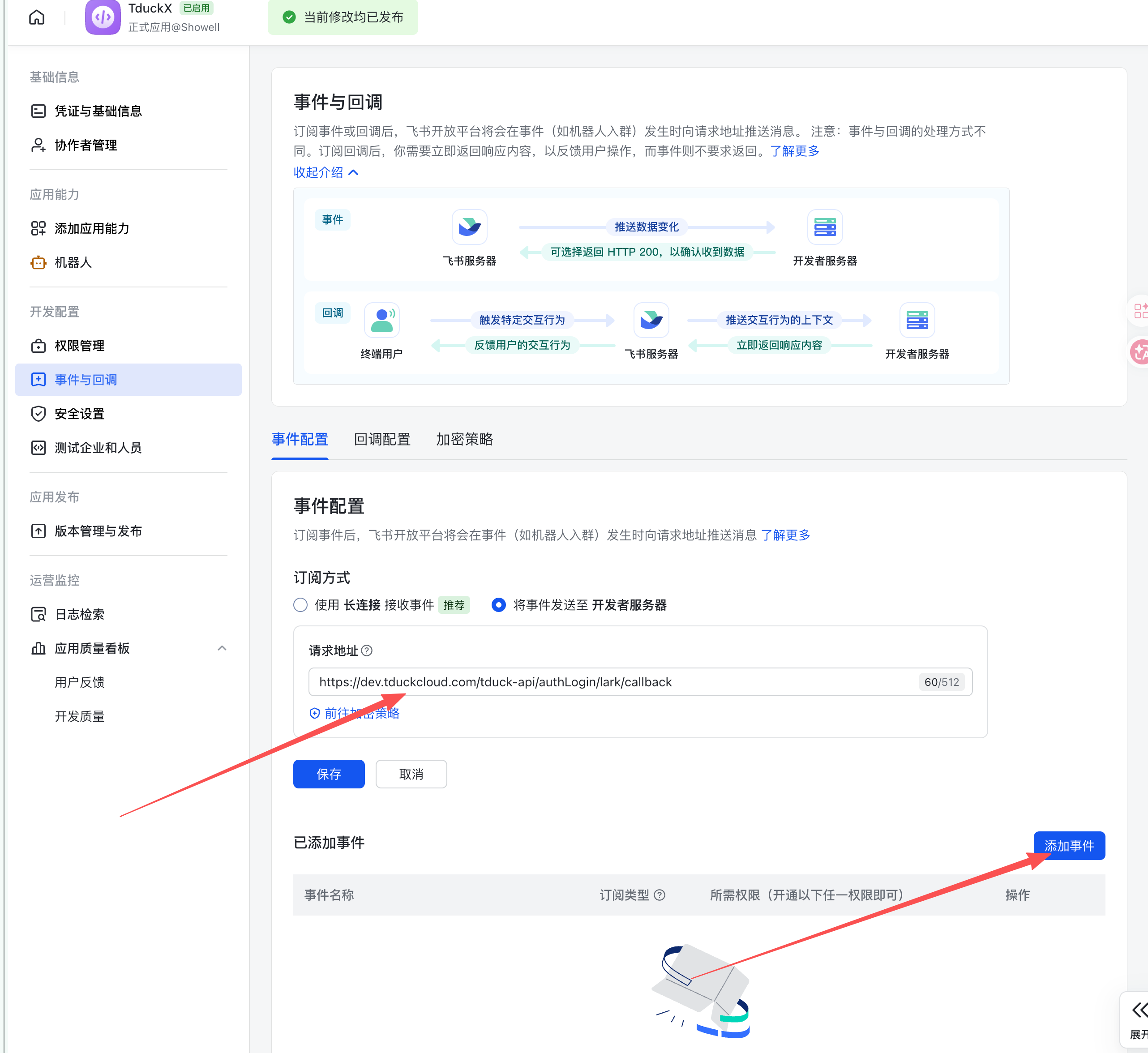
Task: Open the 前往加密策略 link
Action: pos(354,713)
